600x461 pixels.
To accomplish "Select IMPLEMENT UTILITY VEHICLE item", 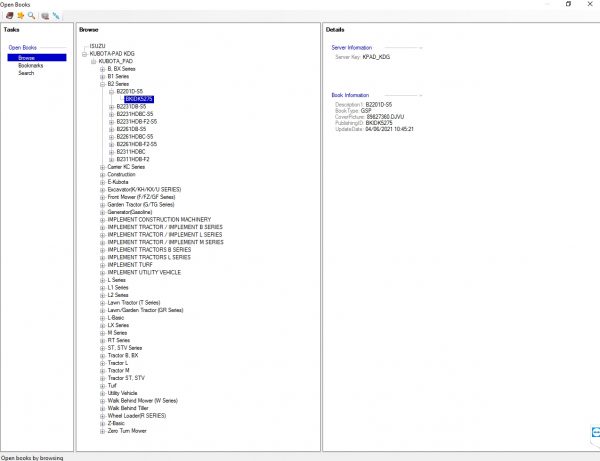I will [144, 272].
